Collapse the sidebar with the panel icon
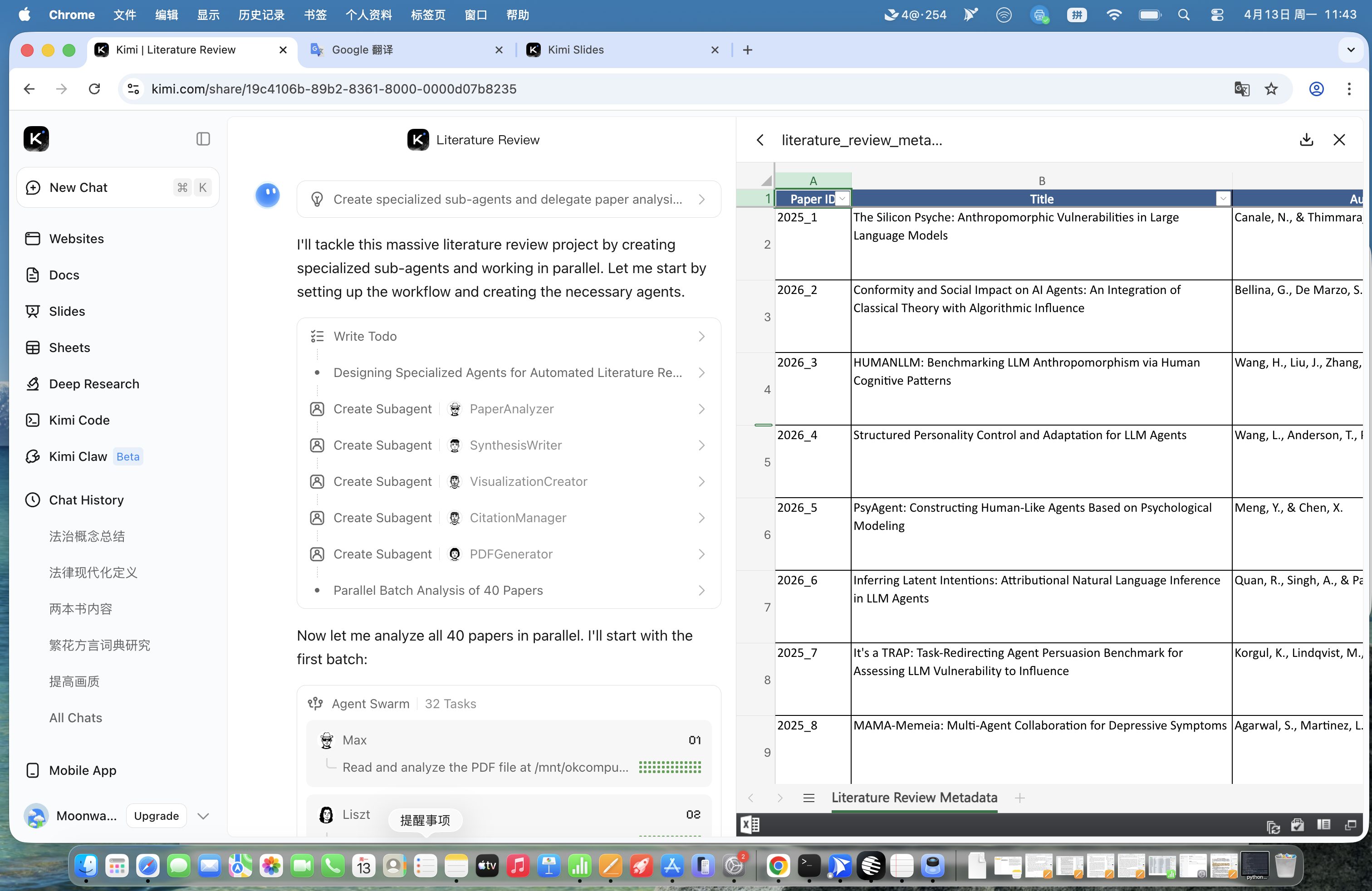The image size is (1372, 891). coord(203,139)
